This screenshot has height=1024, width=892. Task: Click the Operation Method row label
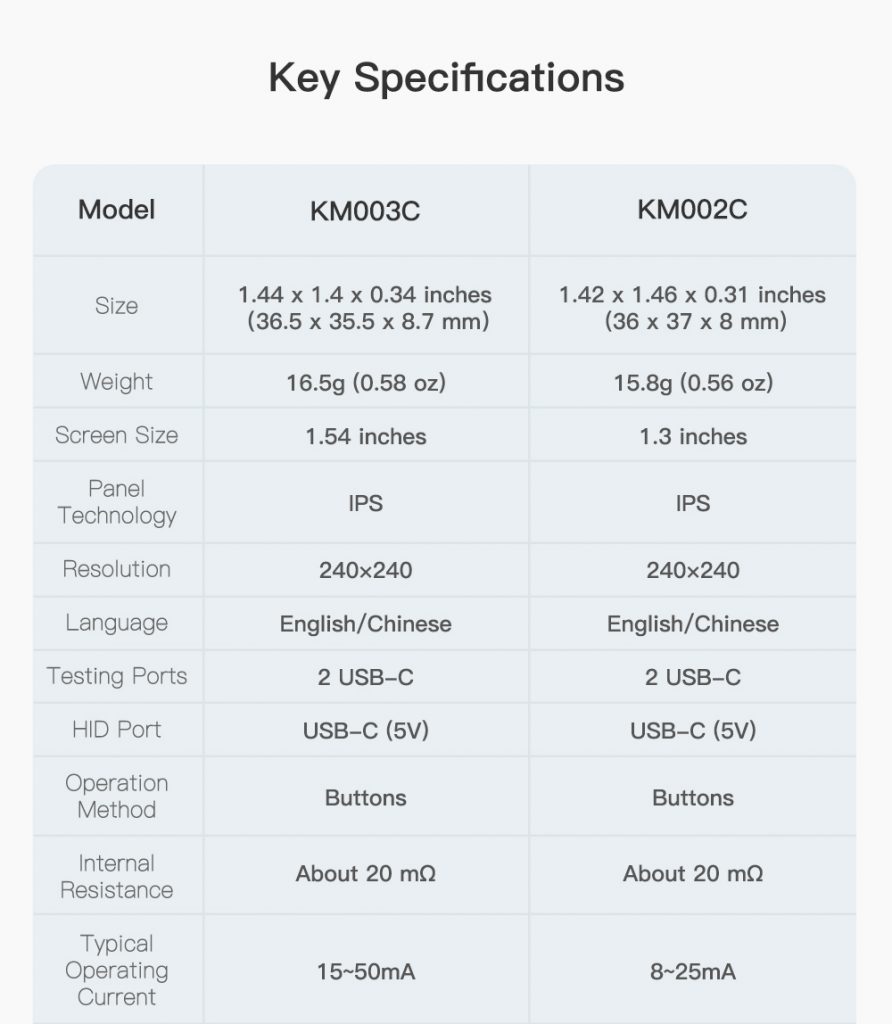pyautogui.click(x=117, y=796)
